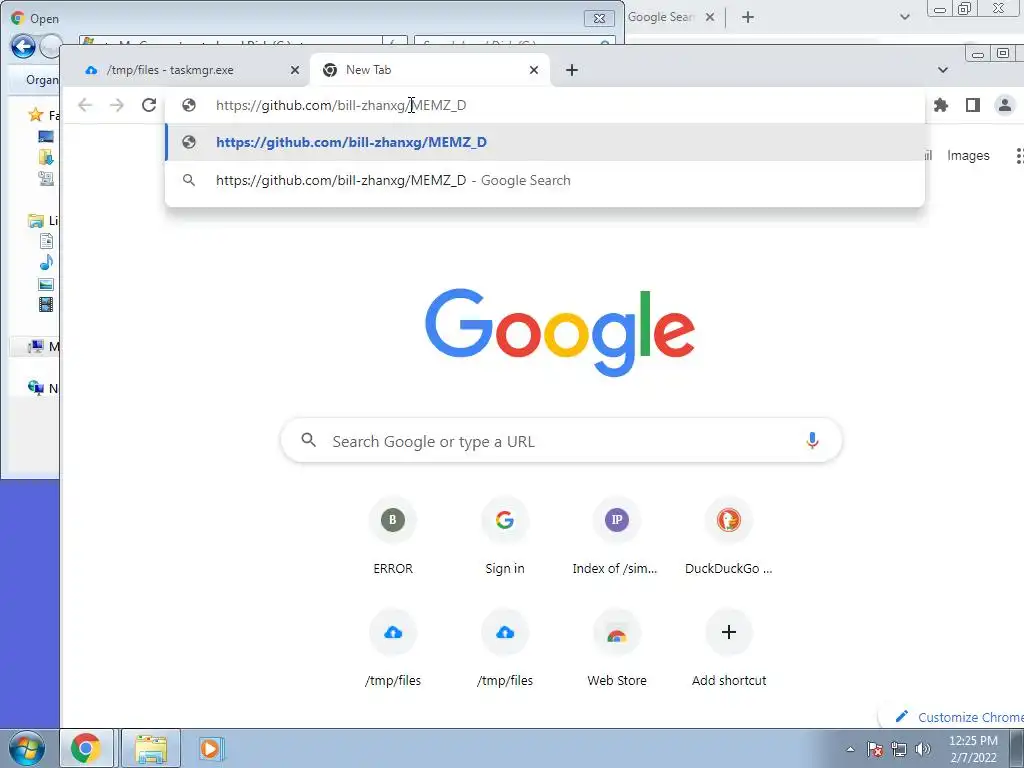Close the Open dialog window
Image resolution: width=1024 pixels, height=768 pixels.
[x=600, y=18]
